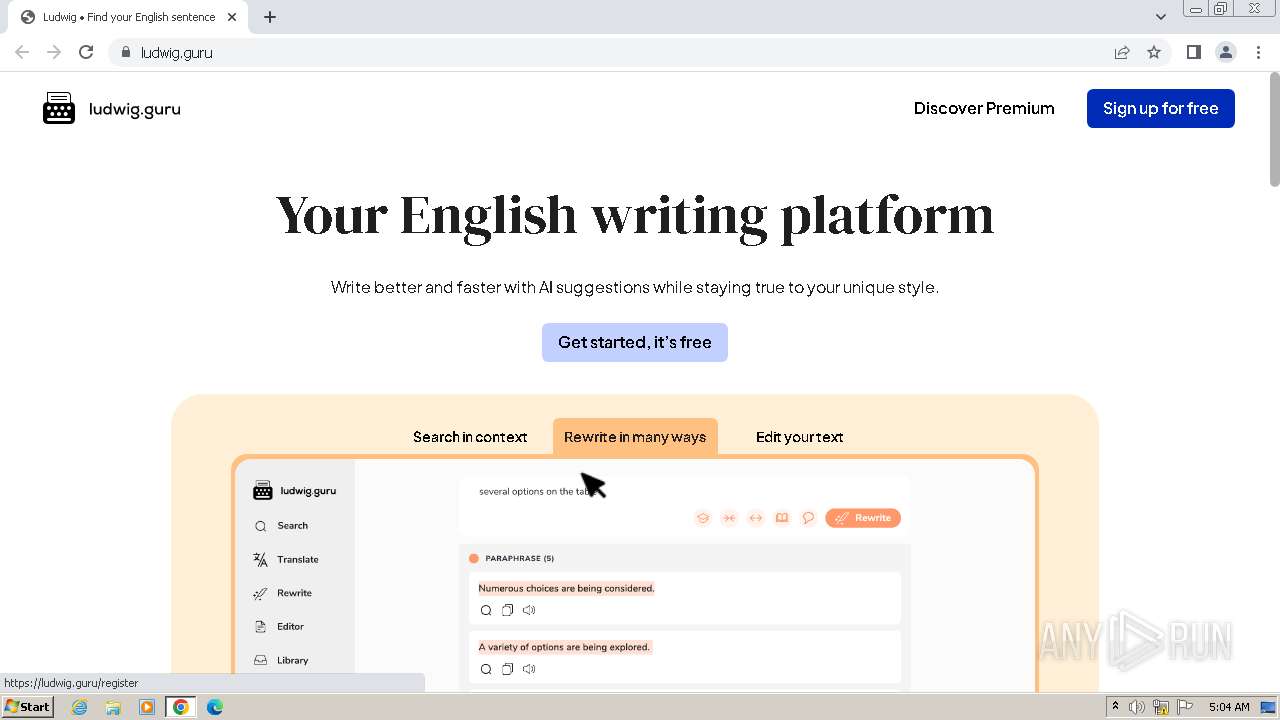Viewport: 1280px width, 720px height.
Task: Select Search in the demo sidebar
Action: [282, 526]
